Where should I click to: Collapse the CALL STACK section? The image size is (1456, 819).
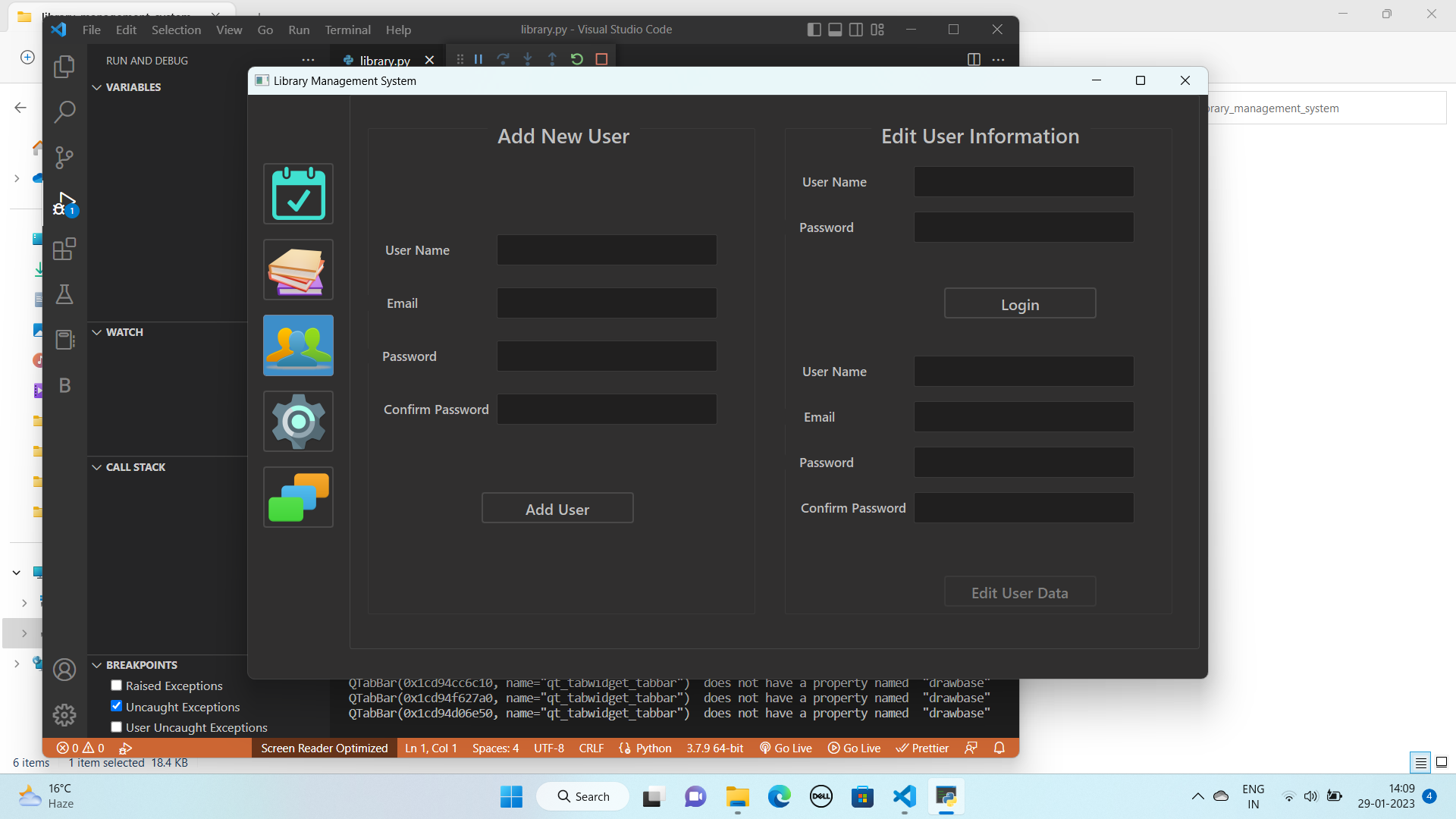97,467
